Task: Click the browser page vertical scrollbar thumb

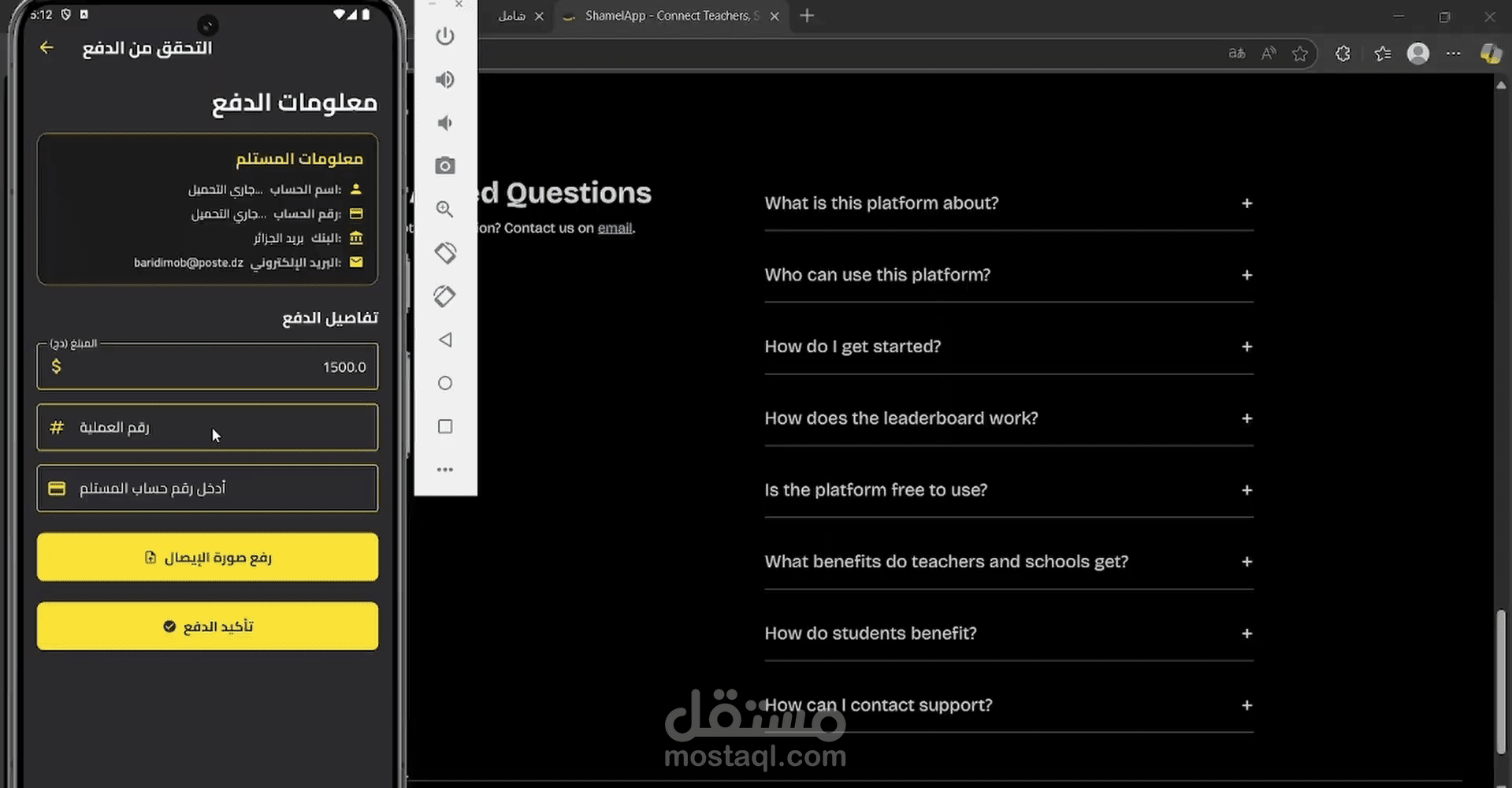Action: point(1501,682)
